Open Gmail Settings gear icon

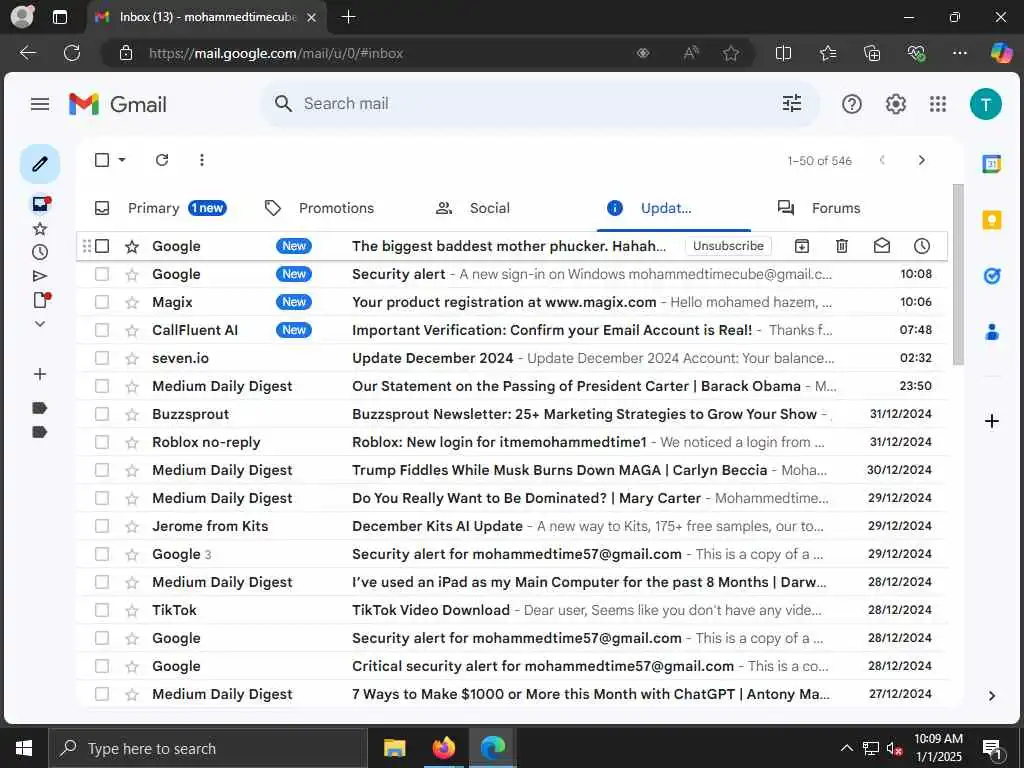pos(895,104)
